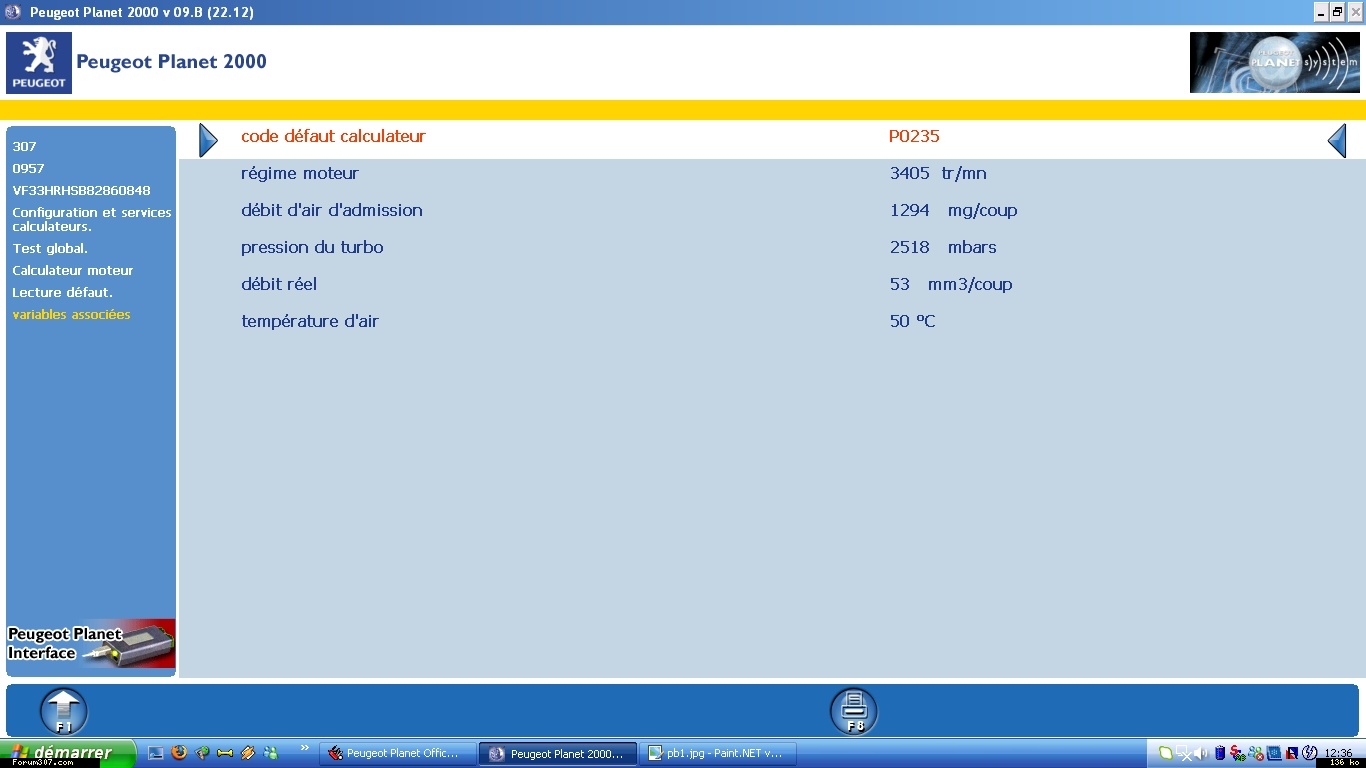Image resolution: width=1366 pixels, height=768 pixels.
Task: Restore down the Peugeot Planet window
Action: tap(1336, 12)
